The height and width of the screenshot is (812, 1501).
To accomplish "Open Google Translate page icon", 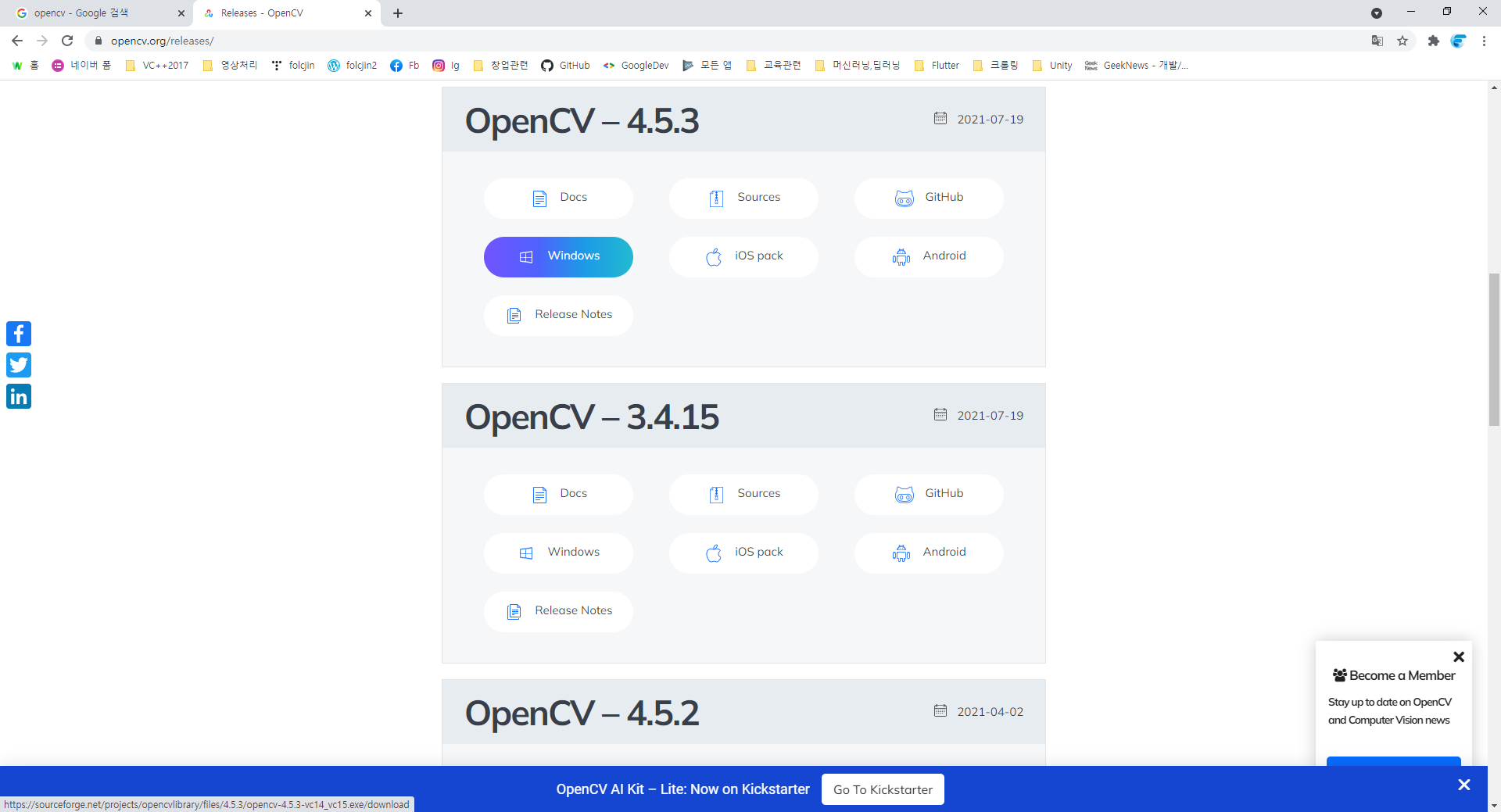I will click(1377, 41).
